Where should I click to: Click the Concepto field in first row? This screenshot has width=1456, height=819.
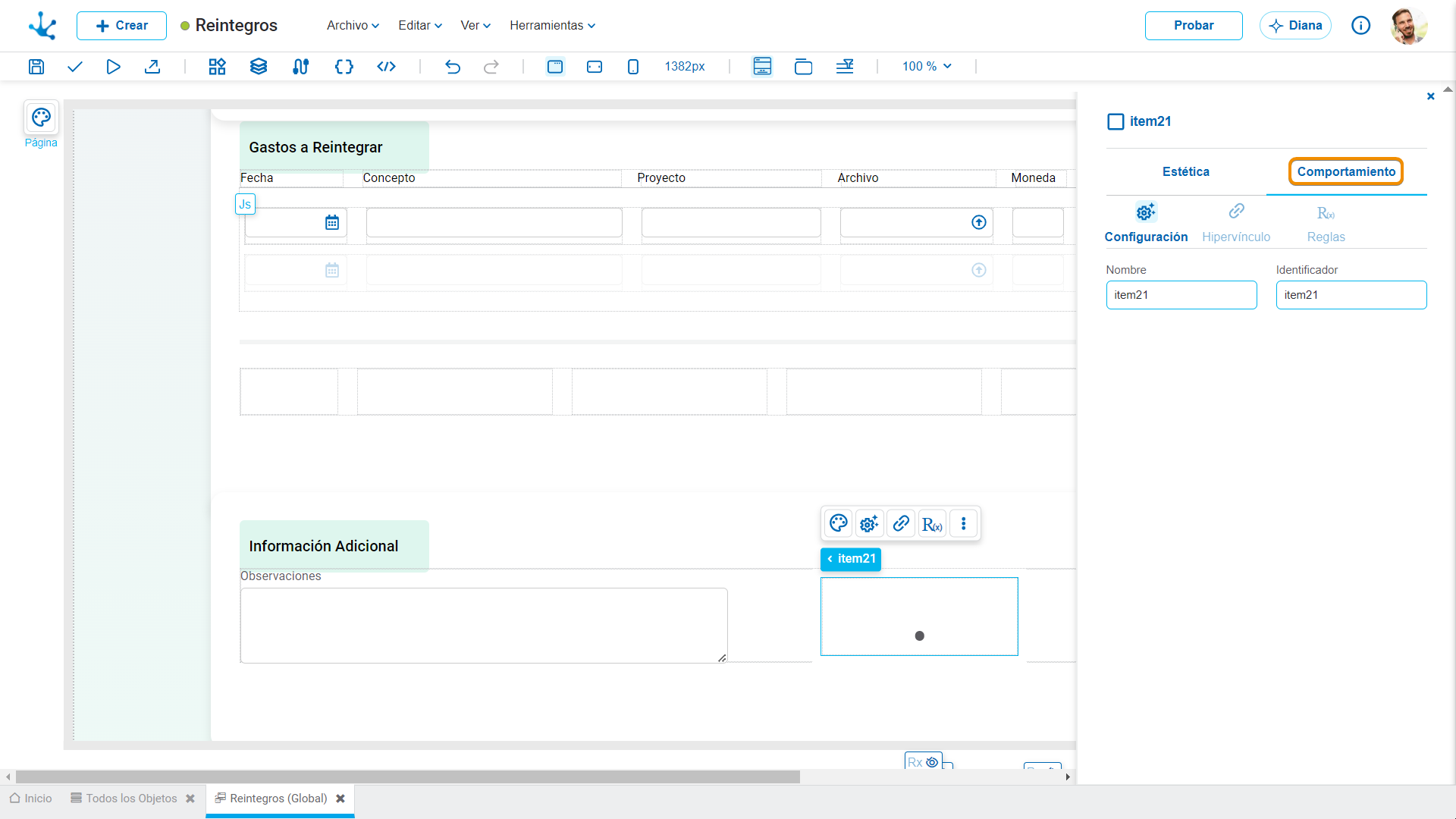coord(494,222)
